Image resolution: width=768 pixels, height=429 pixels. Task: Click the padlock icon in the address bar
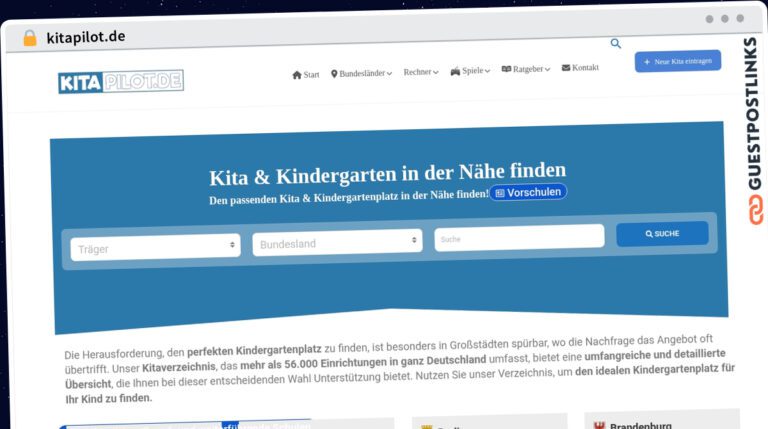30,38
